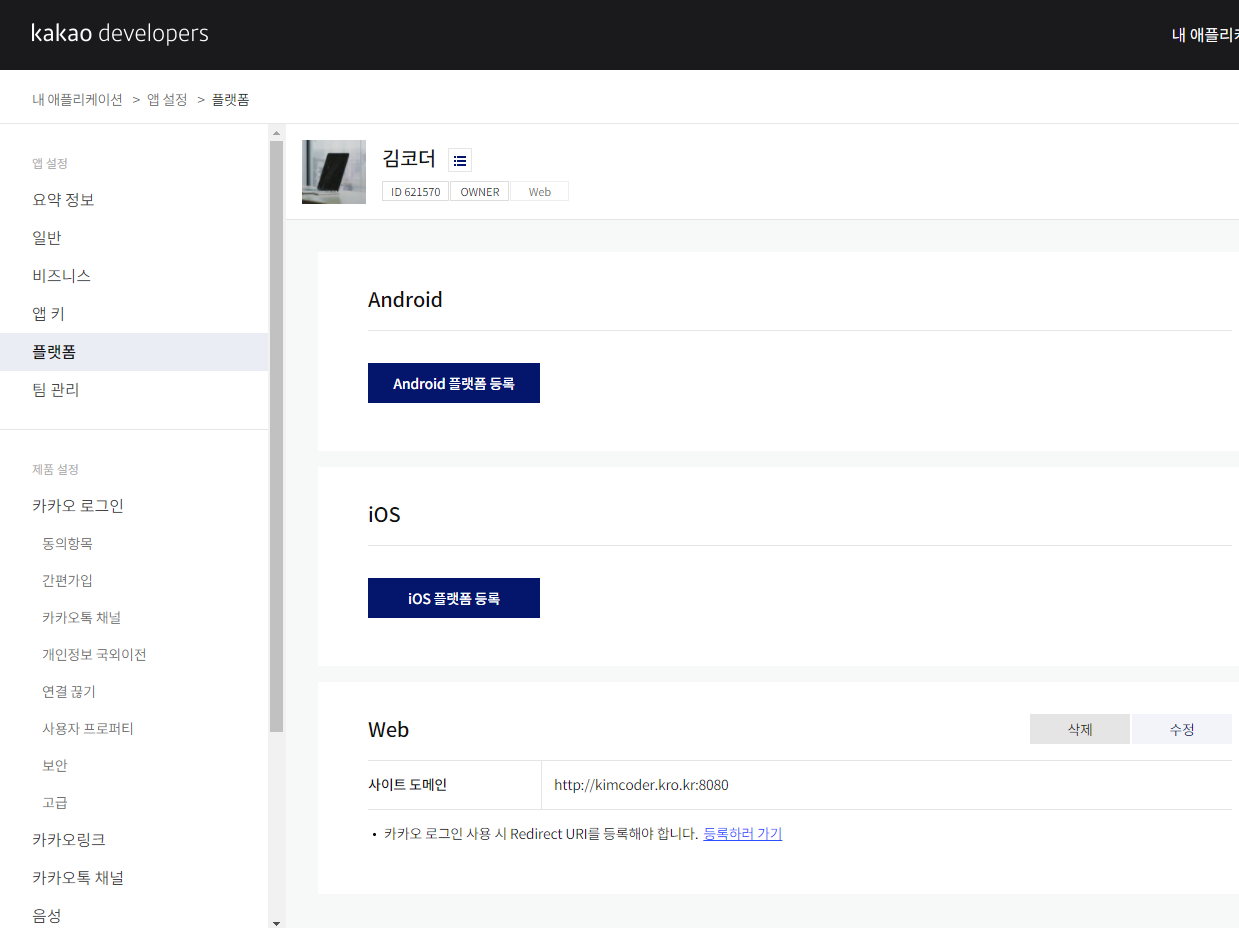Image resolution: width=1239 pixels, height=928 pixels.
Task: Click the ID 621570 tag
Action: [415, 191]
